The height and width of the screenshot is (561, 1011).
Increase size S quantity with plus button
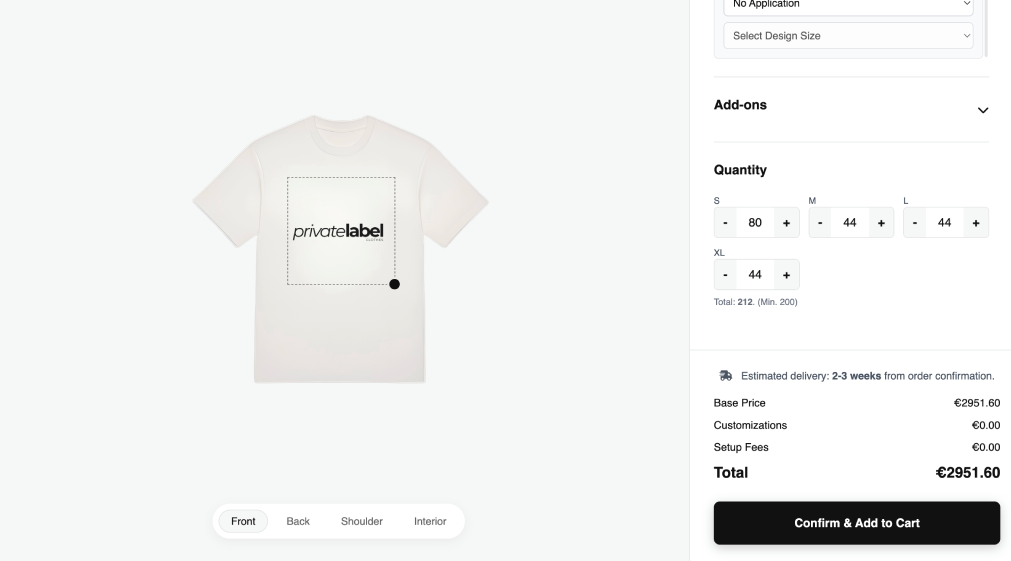coord(786,223)
